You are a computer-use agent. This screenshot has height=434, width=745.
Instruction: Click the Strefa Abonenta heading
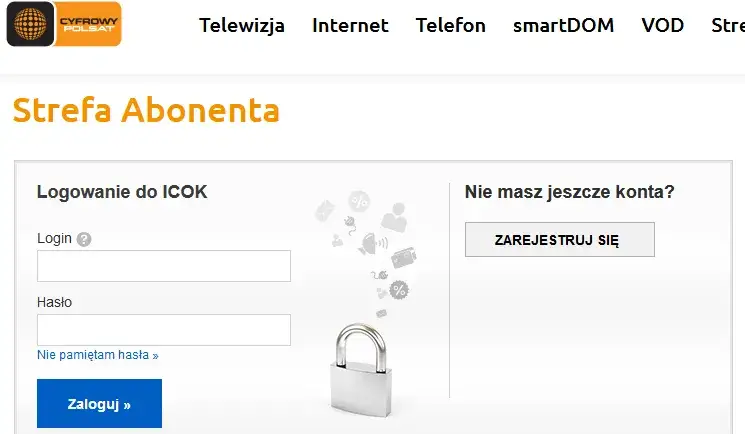(146, 110)
